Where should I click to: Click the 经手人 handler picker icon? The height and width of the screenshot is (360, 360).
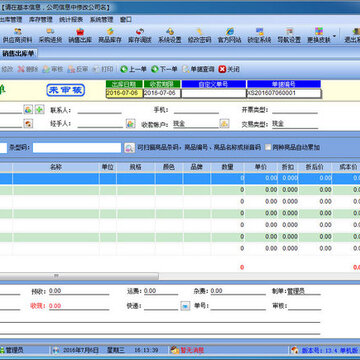pyautogui.click(x=130, y=124)
